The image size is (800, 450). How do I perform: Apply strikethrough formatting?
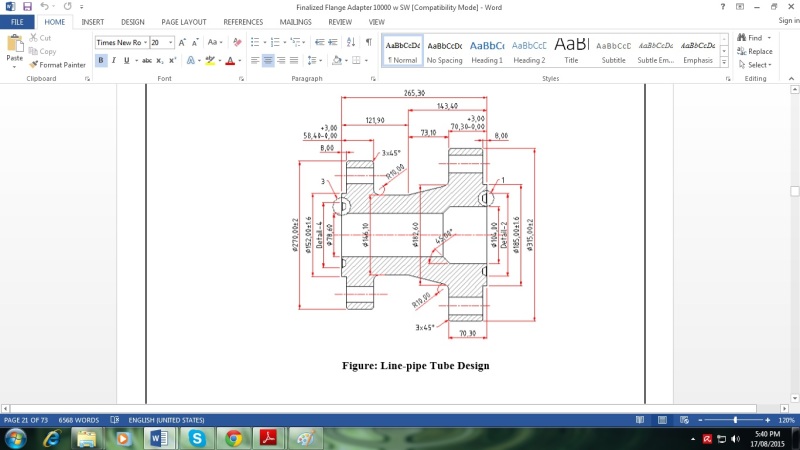tap(147, 60)
